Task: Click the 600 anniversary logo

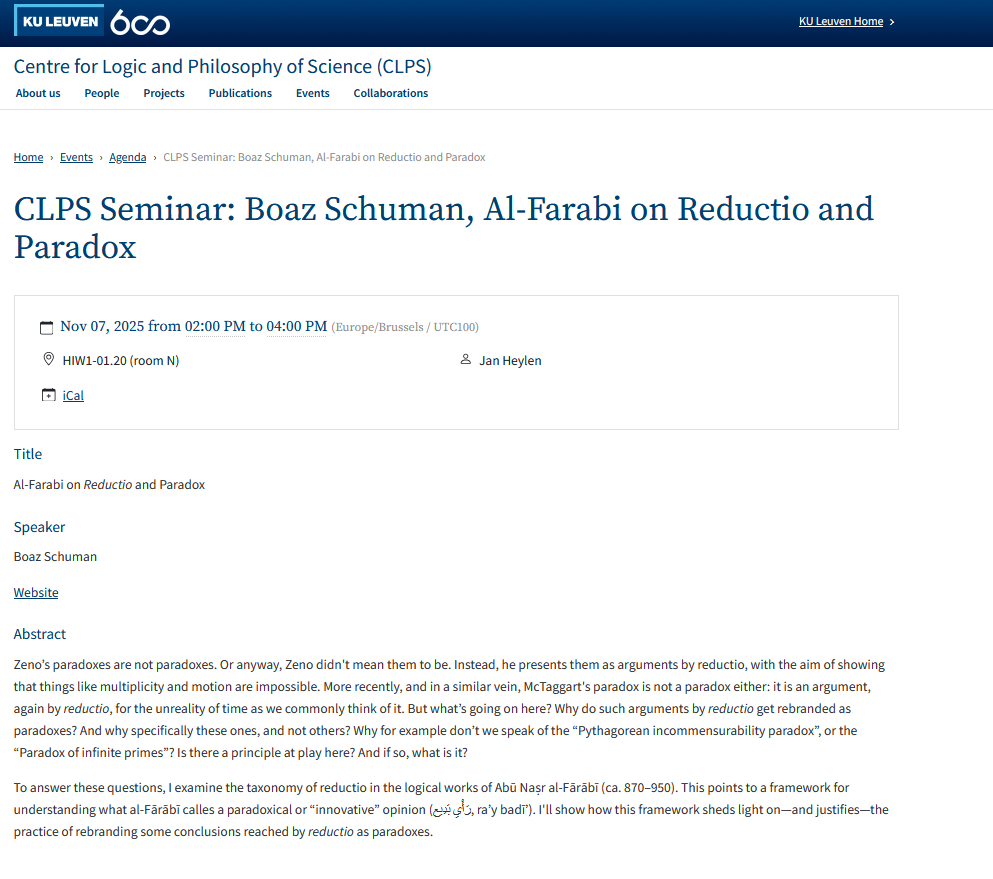Action: [x=140, y=23]
